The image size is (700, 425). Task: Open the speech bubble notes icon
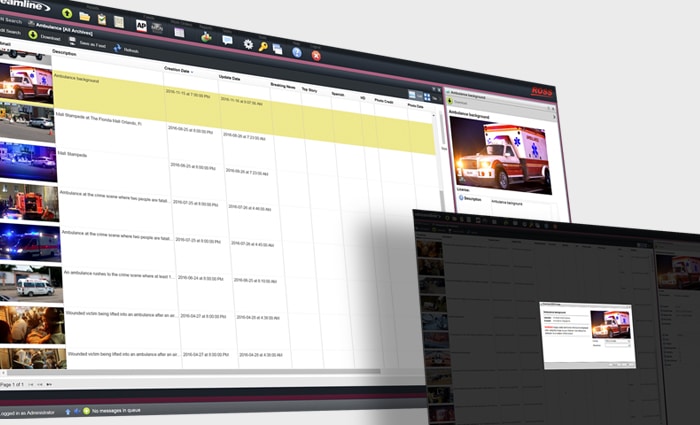(x=227, y=40)
